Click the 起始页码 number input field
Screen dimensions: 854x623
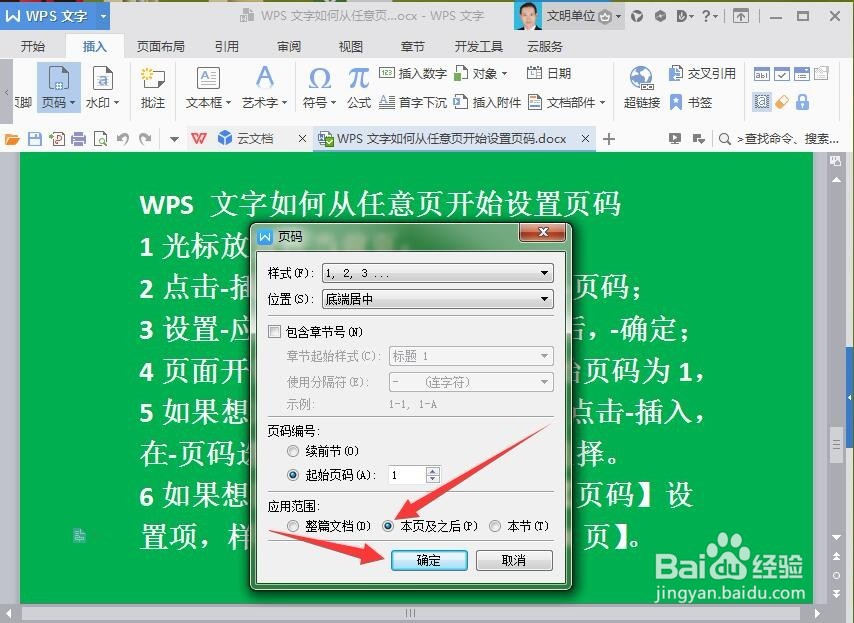(406, 475)
